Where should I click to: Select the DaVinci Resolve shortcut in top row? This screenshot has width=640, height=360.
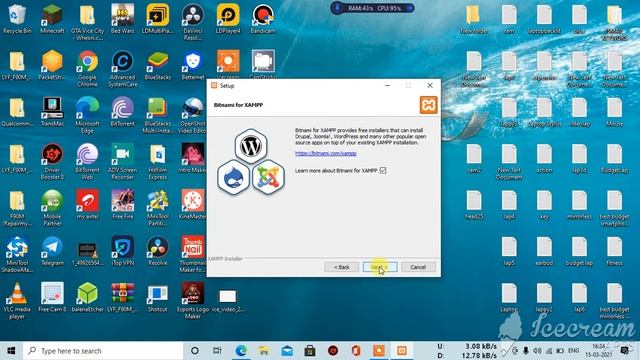point(193,22)
